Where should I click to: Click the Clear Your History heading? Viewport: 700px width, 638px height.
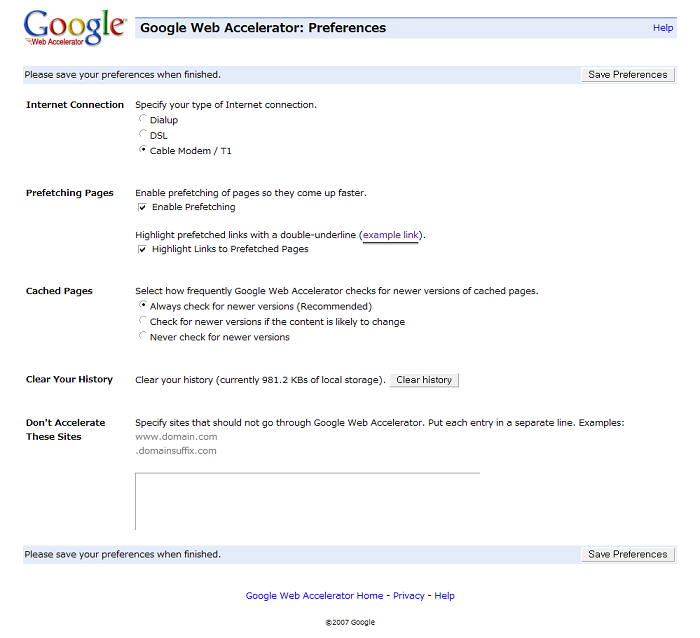[x=69, y=379]
